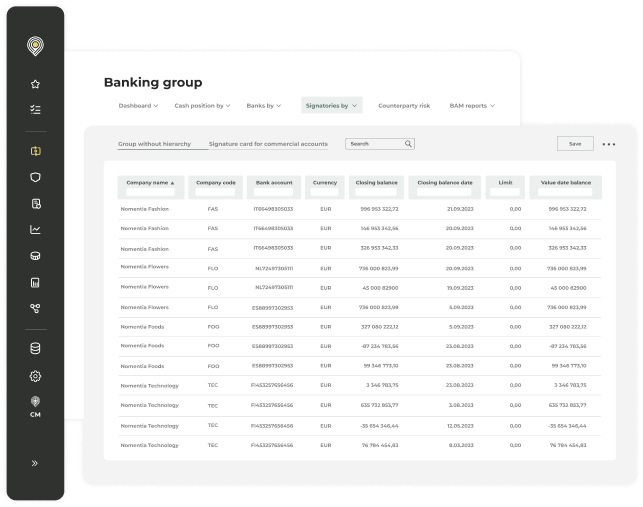Screen dimensions: 643x507
Task: Click closing balance 635 732 853,77 cell
Action: click(x=379, y=405)
